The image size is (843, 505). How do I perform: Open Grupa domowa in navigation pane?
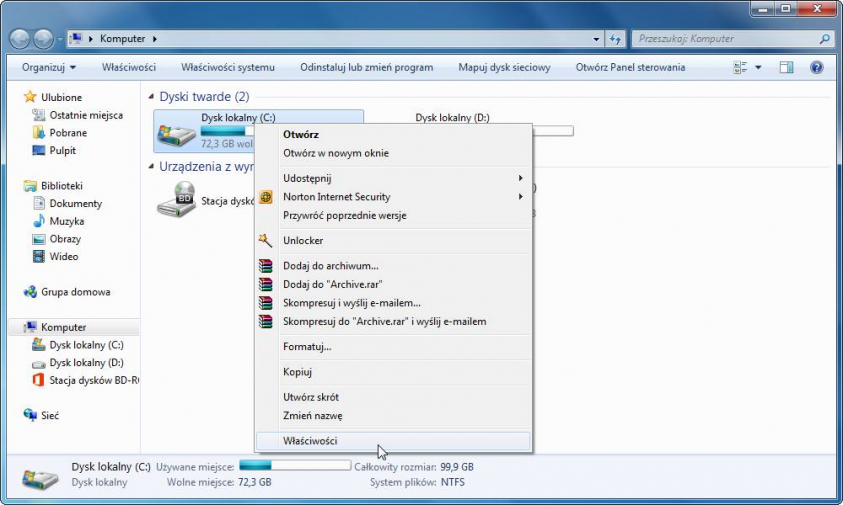(x=75, y=292)
